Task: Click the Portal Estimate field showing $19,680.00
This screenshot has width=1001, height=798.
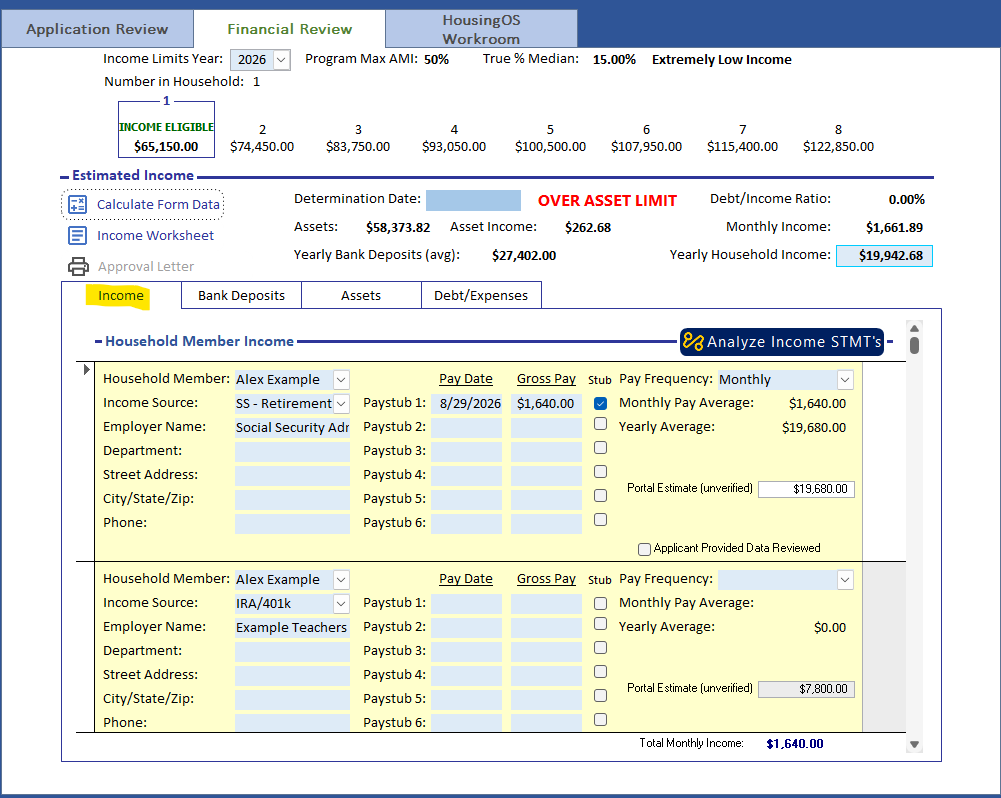Action: point(806,489)
